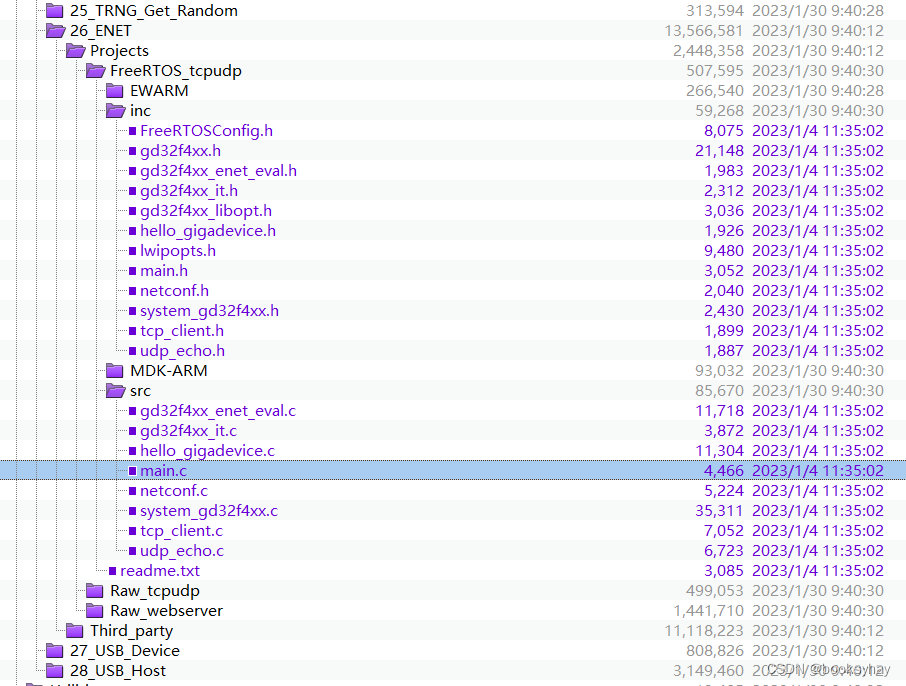Expand the 27_USB_Device folder

tap(55, 650)
